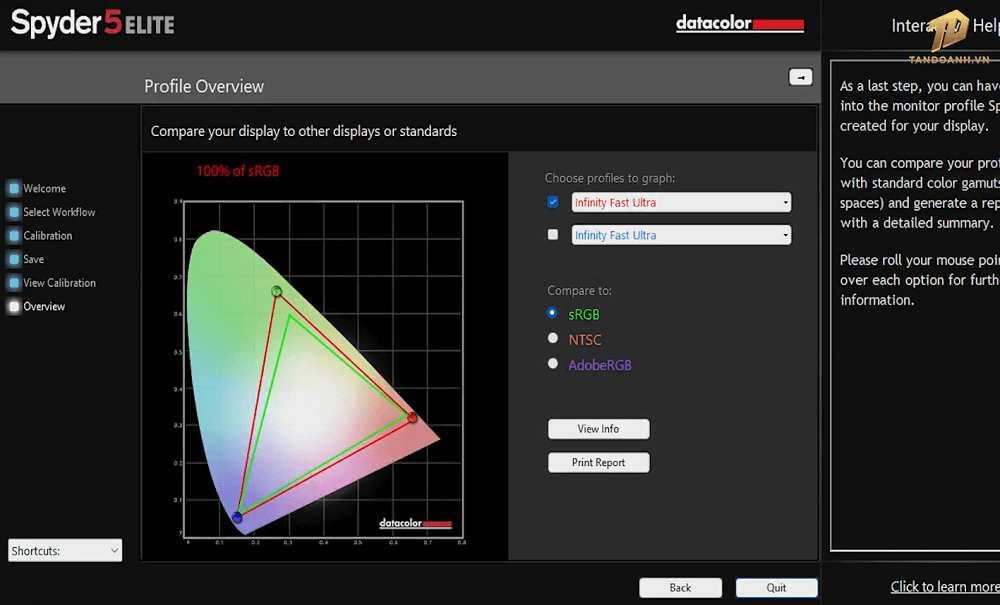The image size is (1000, 605).
Task: Uncheck the first Infinity Fast Ultra profile checkbox
Action: (x=553, y=202)
